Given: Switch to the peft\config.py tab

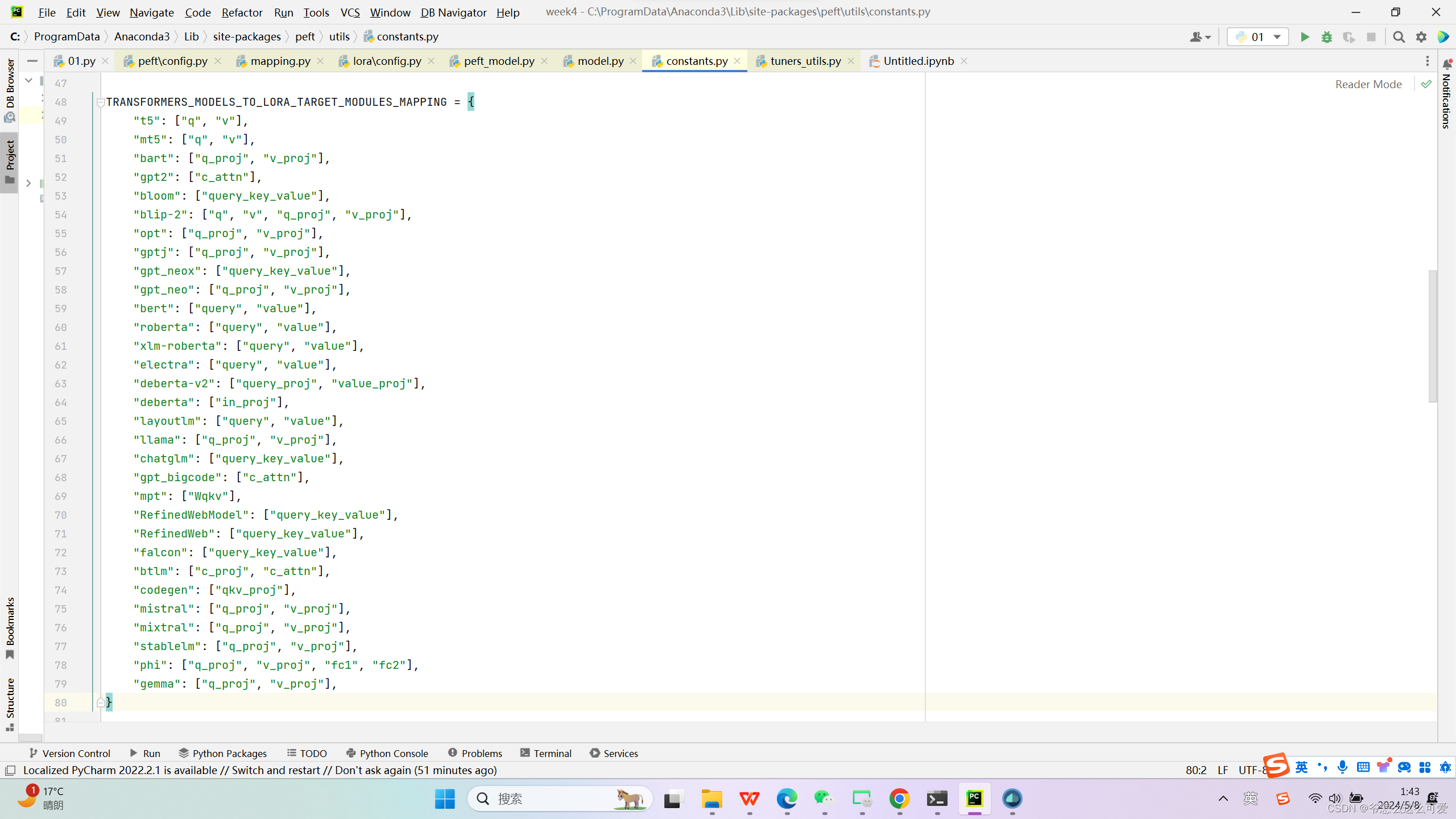Looking at the screenshot, I should 172,61.
